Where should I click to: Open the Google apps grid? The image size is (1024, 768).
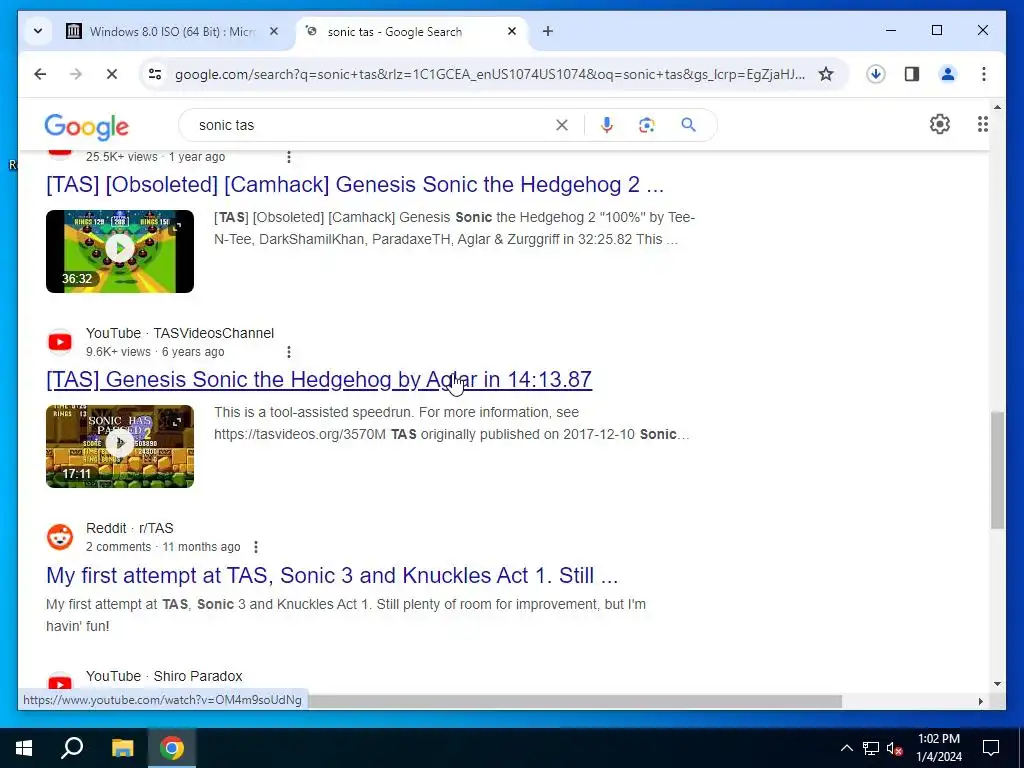983,124
